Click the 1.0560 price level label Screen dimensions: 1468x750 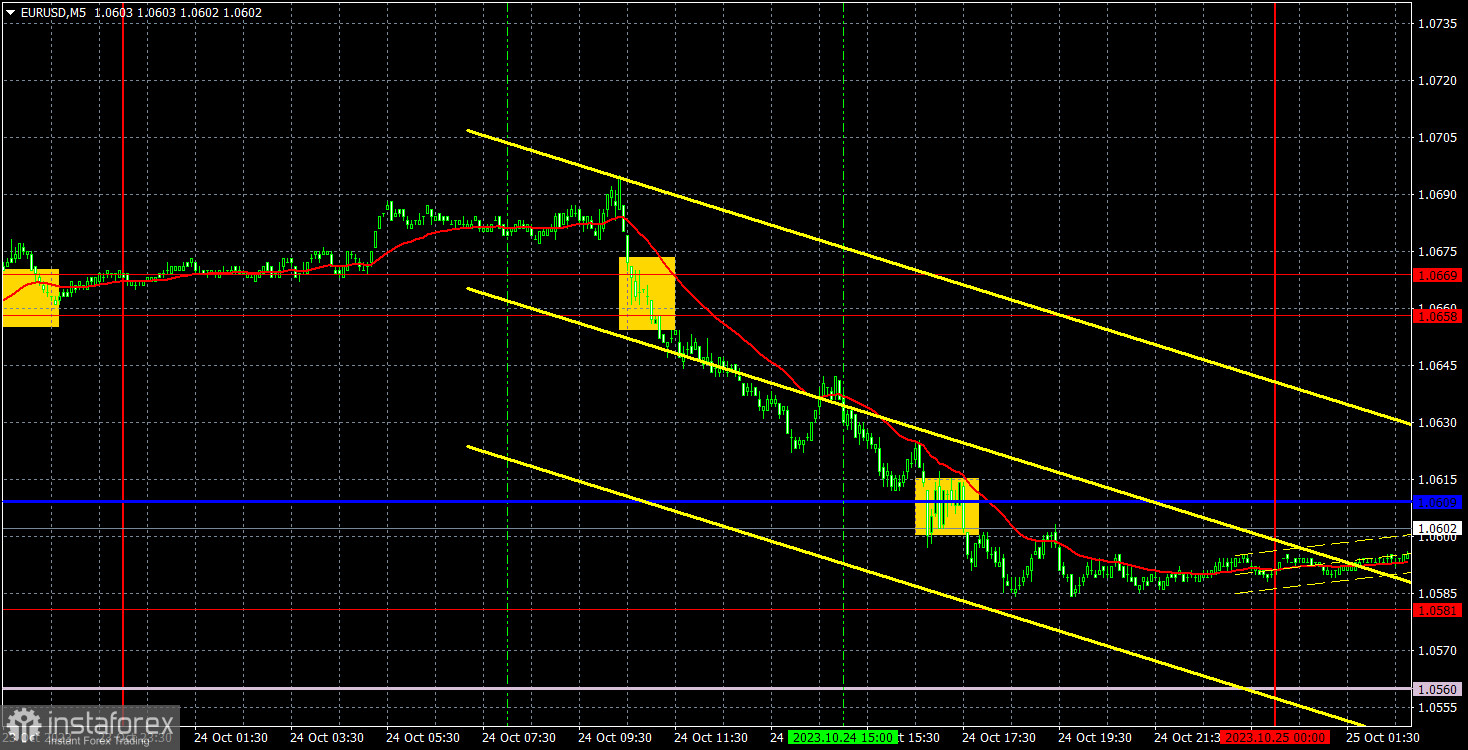coord(1438,688)
